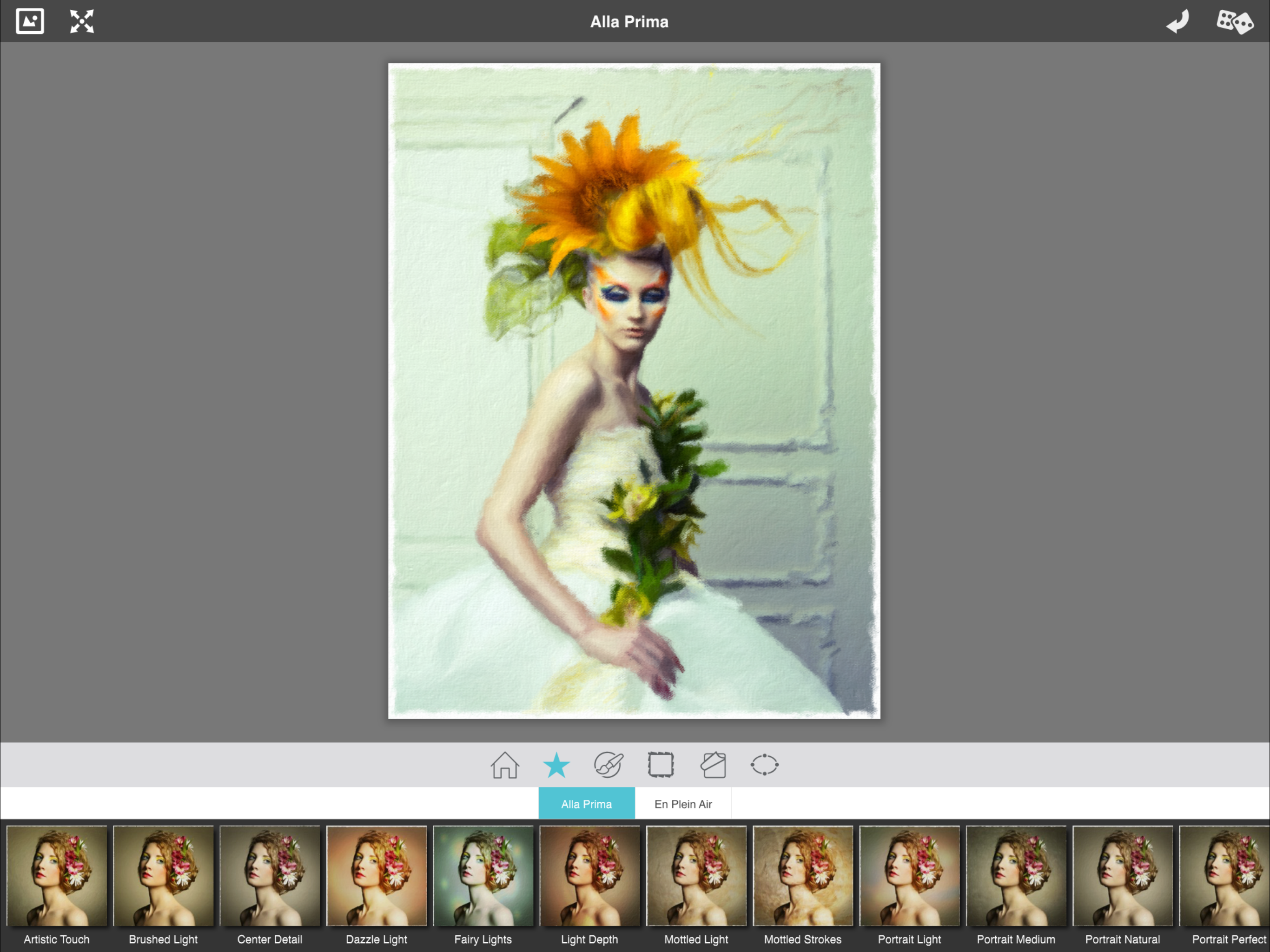Open the photo import icon
Image resolution: width=1270 pixels, height=952 pixels.
(30, 21)
